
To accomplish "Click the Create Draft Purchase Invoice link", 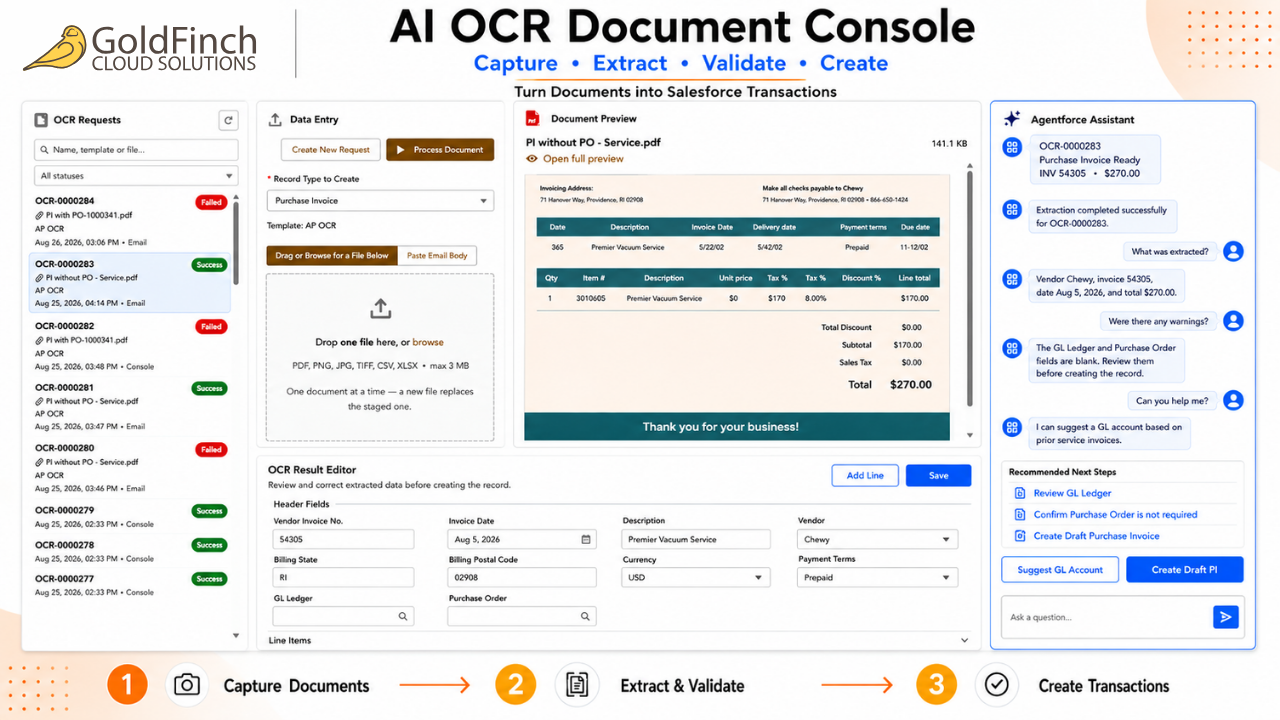I will point(1096,536).
